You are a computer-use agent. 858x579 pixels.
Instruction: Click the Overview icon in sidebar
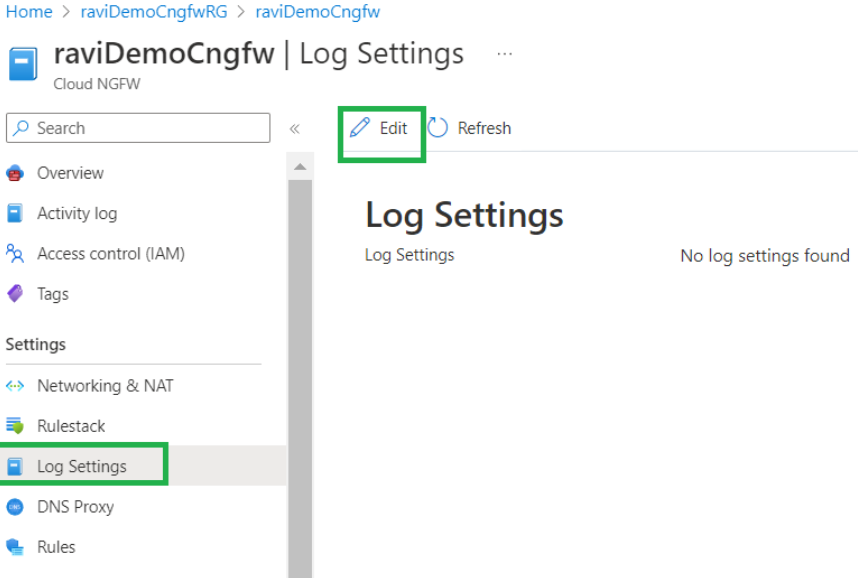coord(15,173)
